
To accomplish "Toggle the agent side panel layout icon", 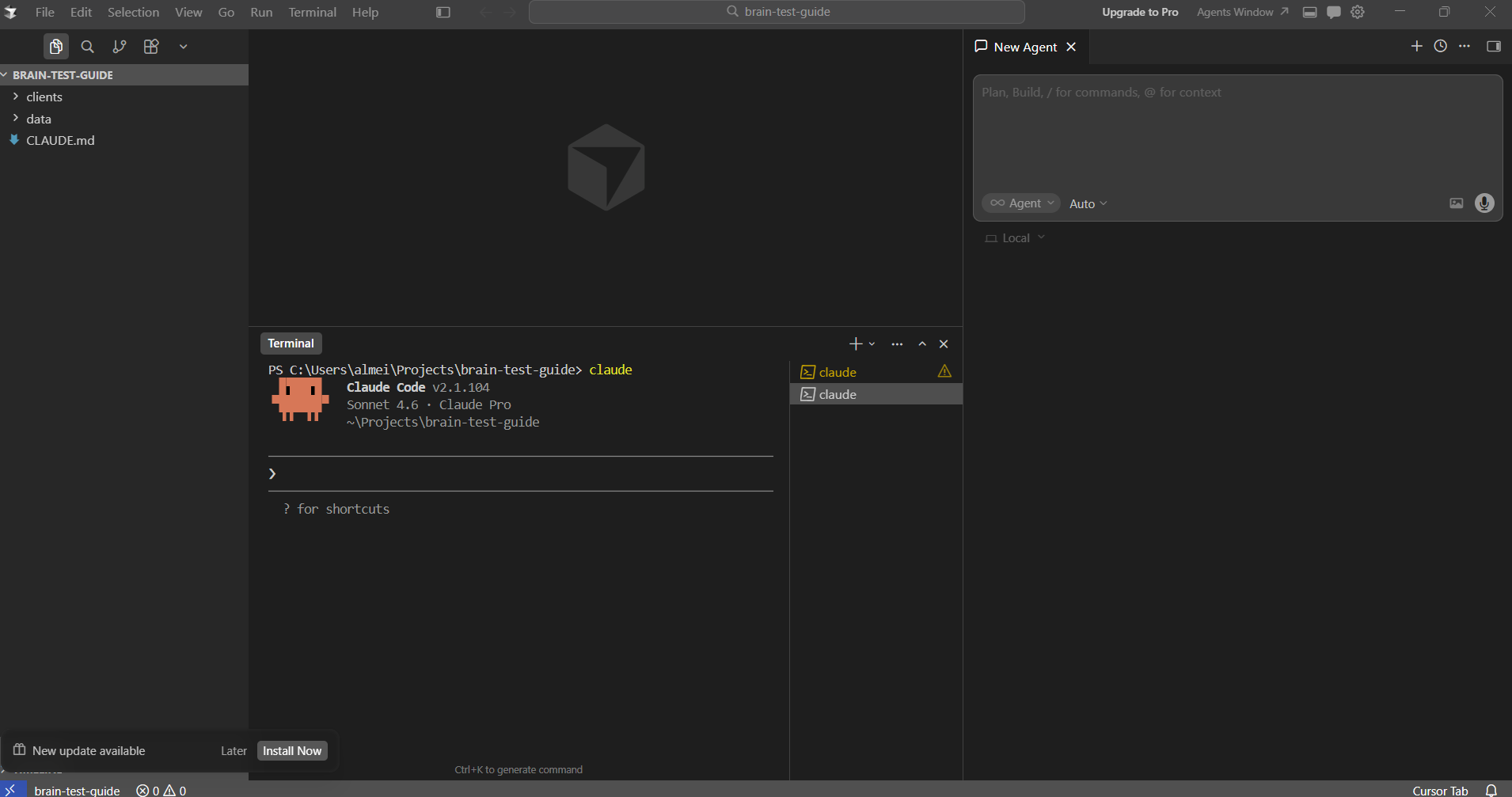I will [x=1494, y=46].
